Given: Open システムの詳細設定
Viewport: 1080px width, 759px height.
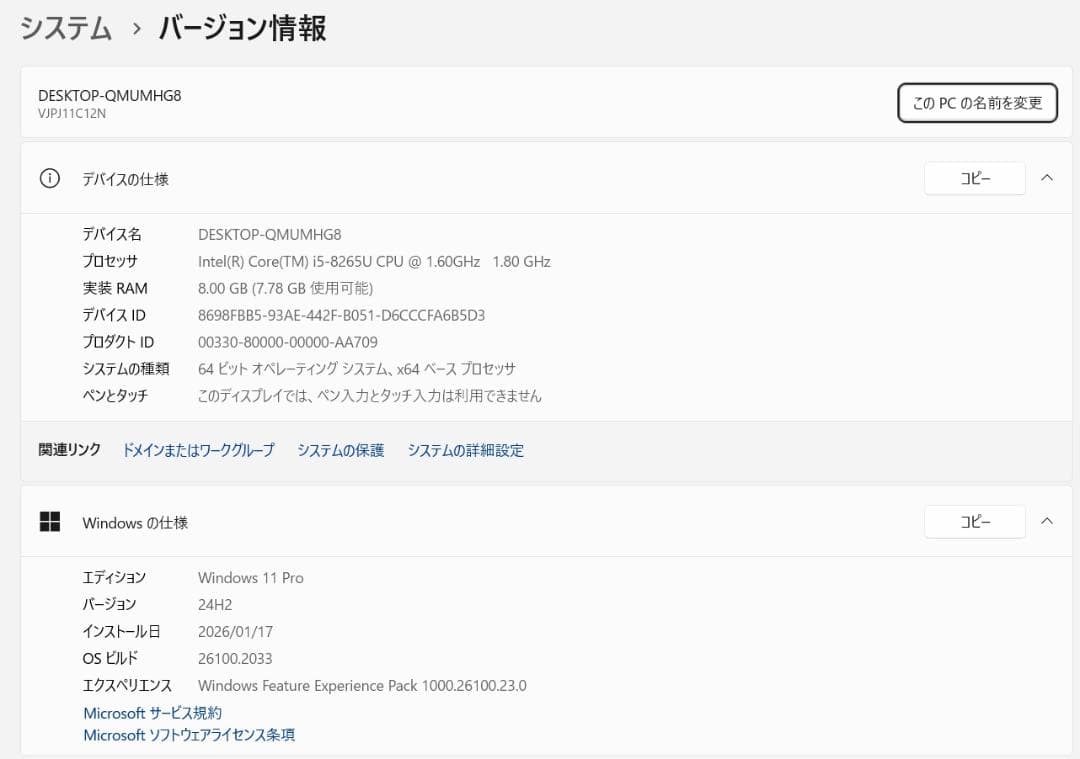Looking at the screenshot, I should point(465,450).
